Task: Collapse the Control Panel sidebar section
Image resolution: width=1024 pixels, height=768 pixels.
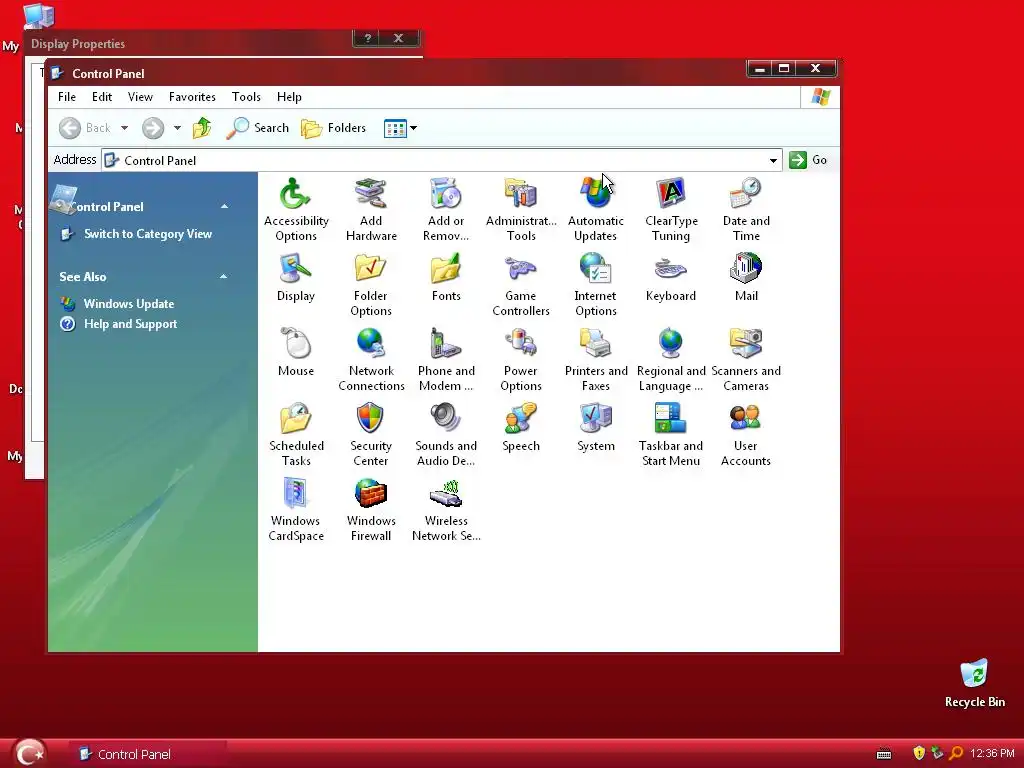Action: tap(224, 206)
